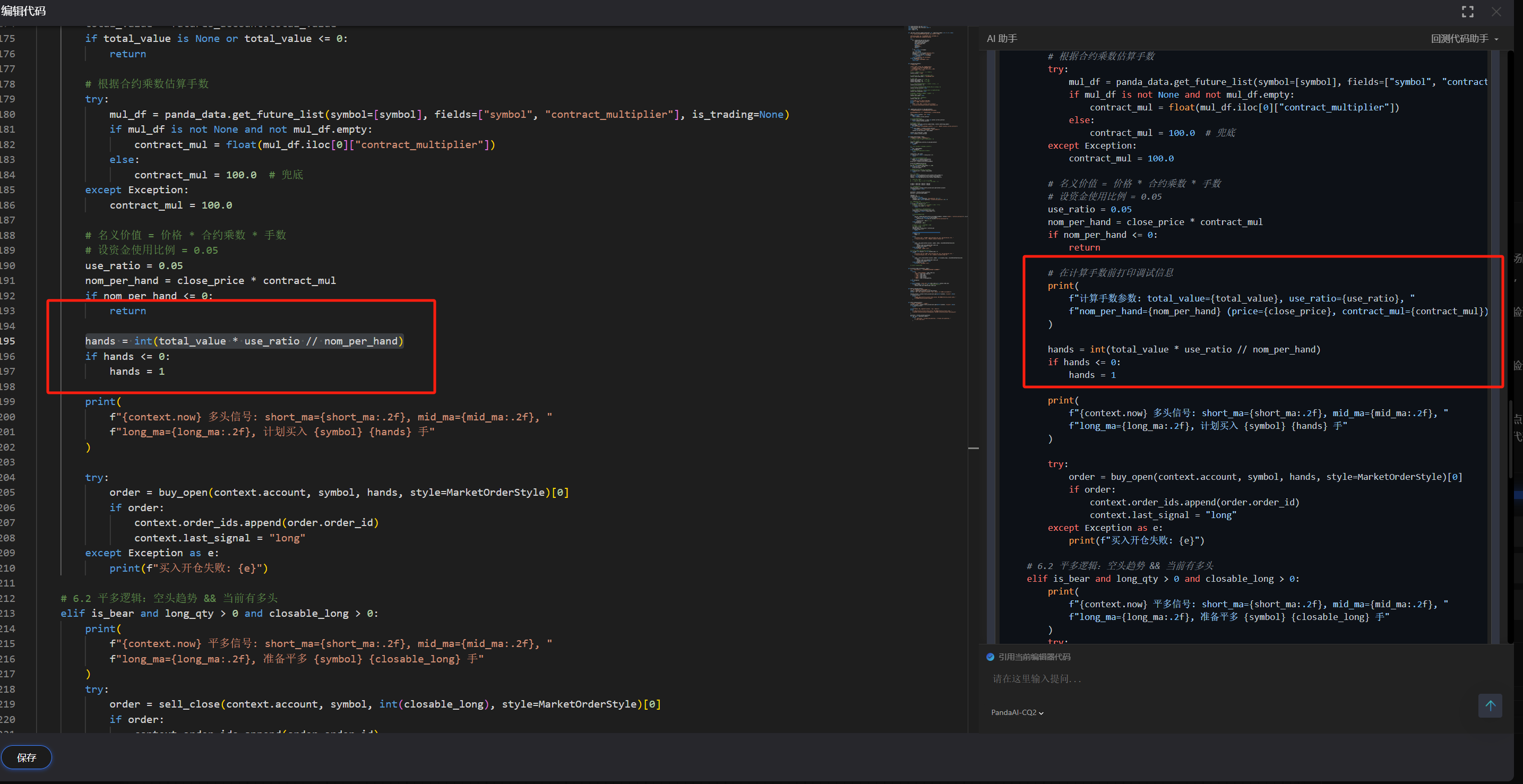Toggle fullscreen for the code editor dialog
Screen dimensions: 1523x784
[x=1467, y=12]
